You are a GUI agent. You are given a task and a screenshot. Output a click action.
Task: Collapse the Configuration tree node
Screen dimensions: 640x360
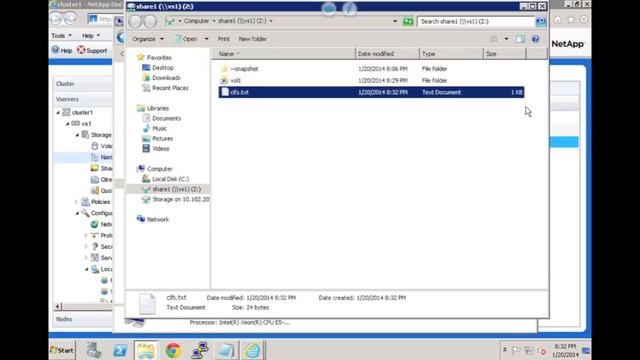(77, 213)
